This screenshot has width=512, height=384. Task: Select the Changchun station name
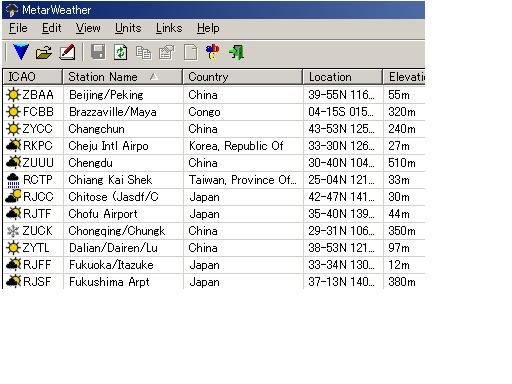click(96, 129)
